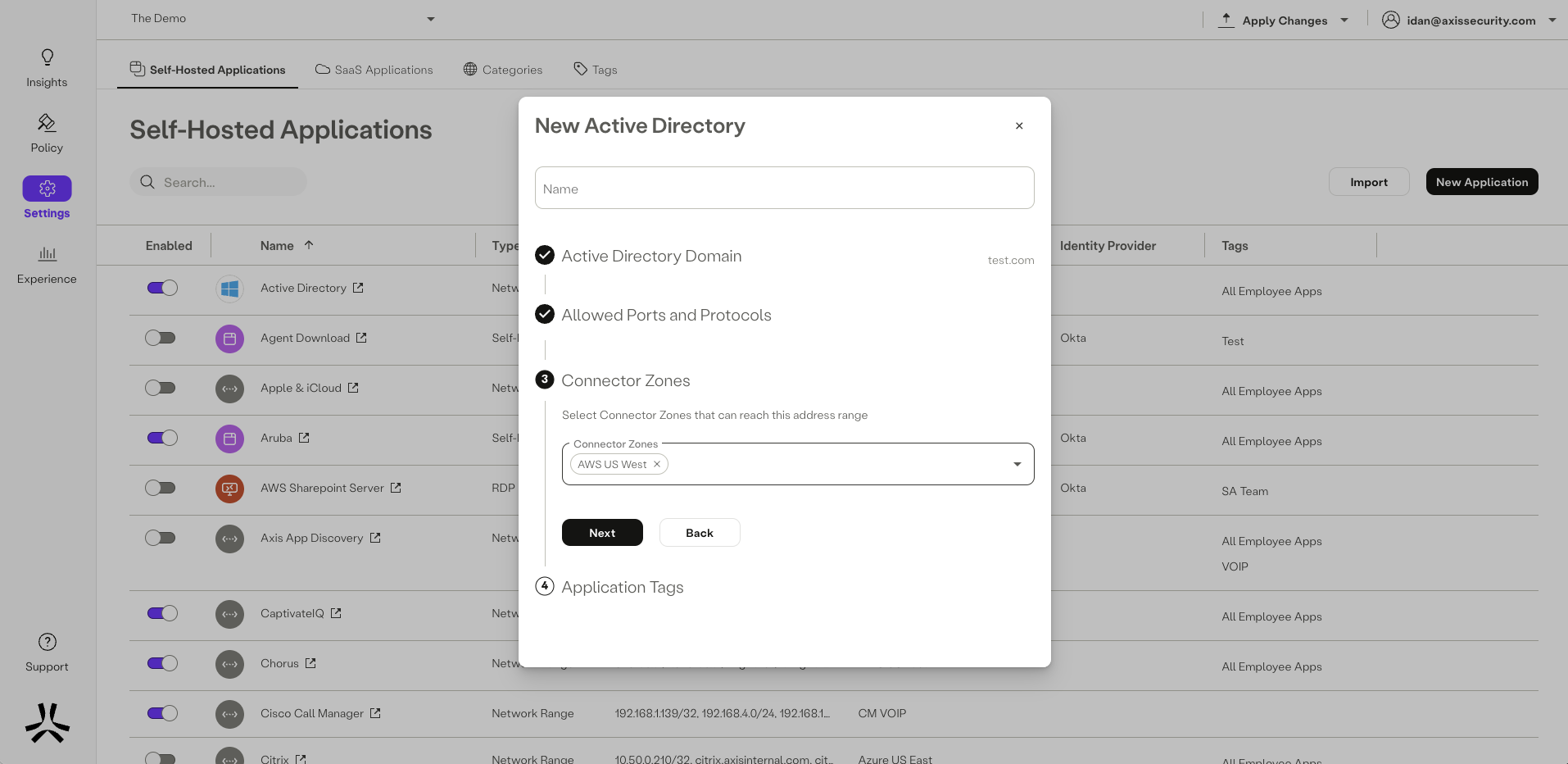Click the search magnifier icon
The width and height of the screenshot is (1568, 764).
pyautogui.click(x=147, y=182)
